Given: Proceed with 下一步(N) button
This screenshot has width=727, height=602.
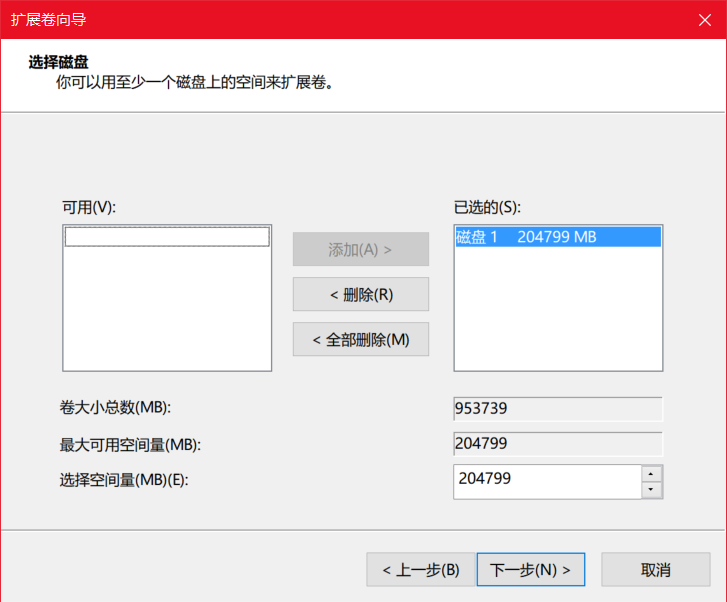Looking at the screenshot, I should [531, 570].
